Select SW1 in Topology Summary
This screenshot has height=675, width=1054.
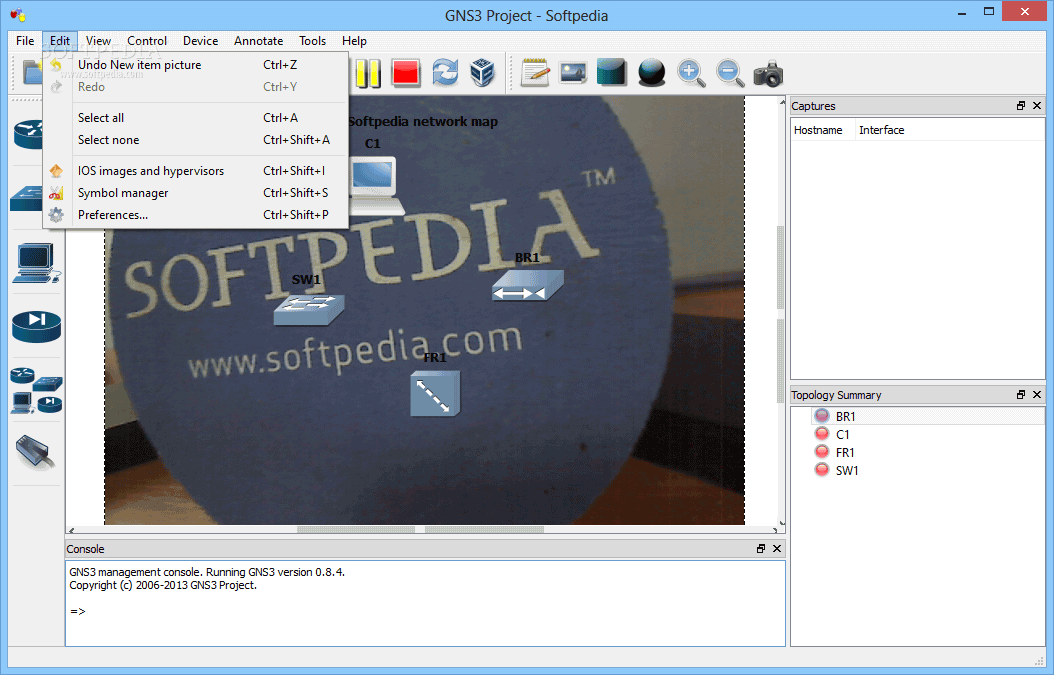coord(847,471)
